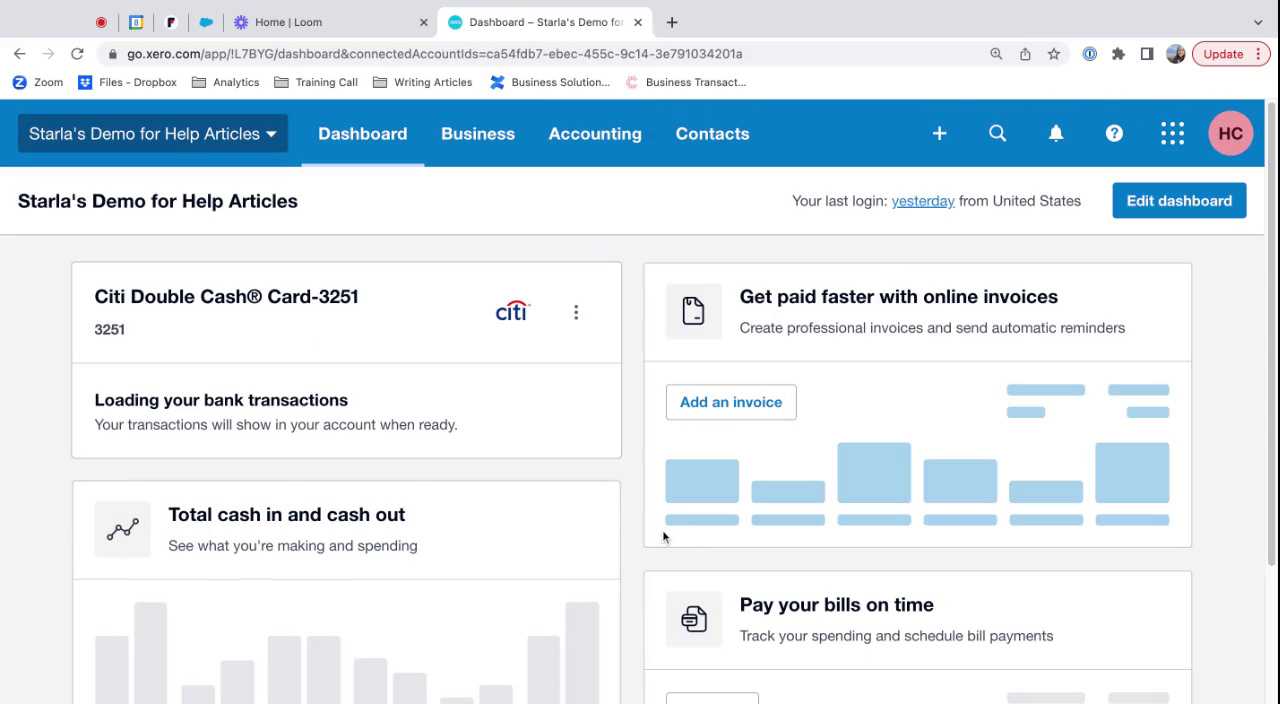Open the Business Solution bookmark
The image size is (1280, 704).
point(549,82)
